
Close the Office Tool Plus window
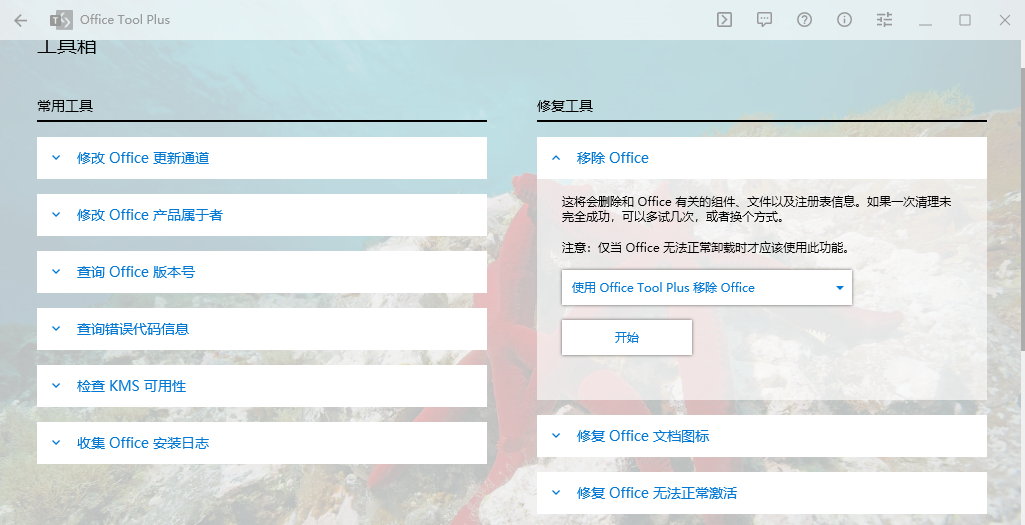point(1005,20)
